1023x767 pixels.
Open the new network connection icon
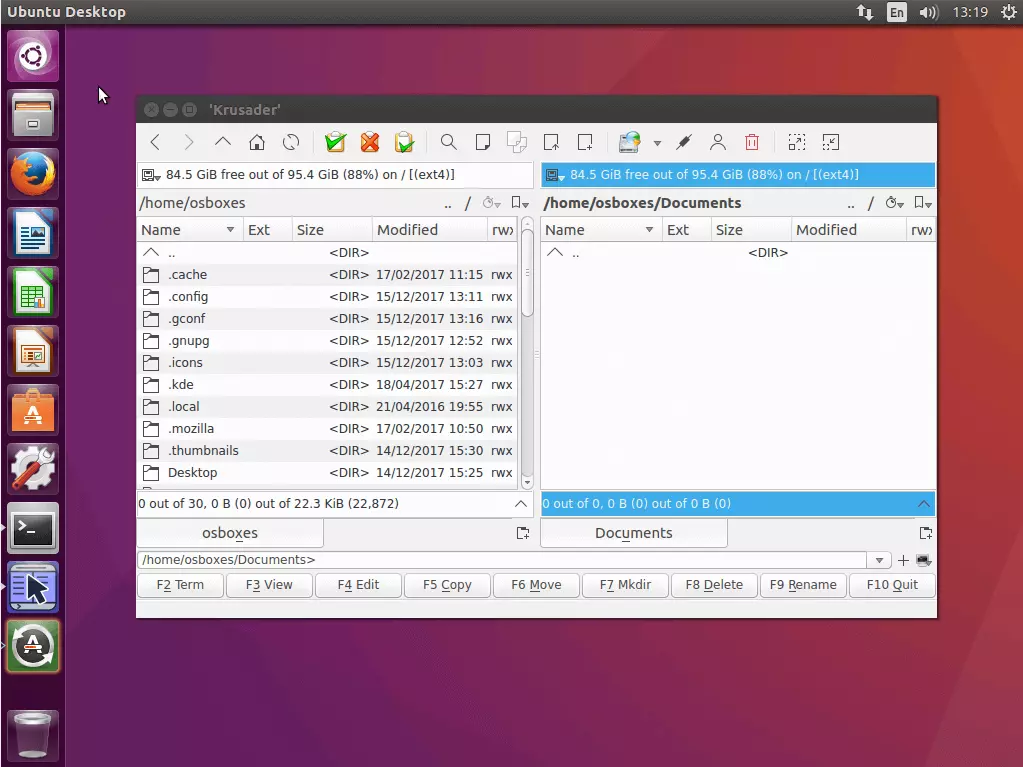[x=630, y=142]
